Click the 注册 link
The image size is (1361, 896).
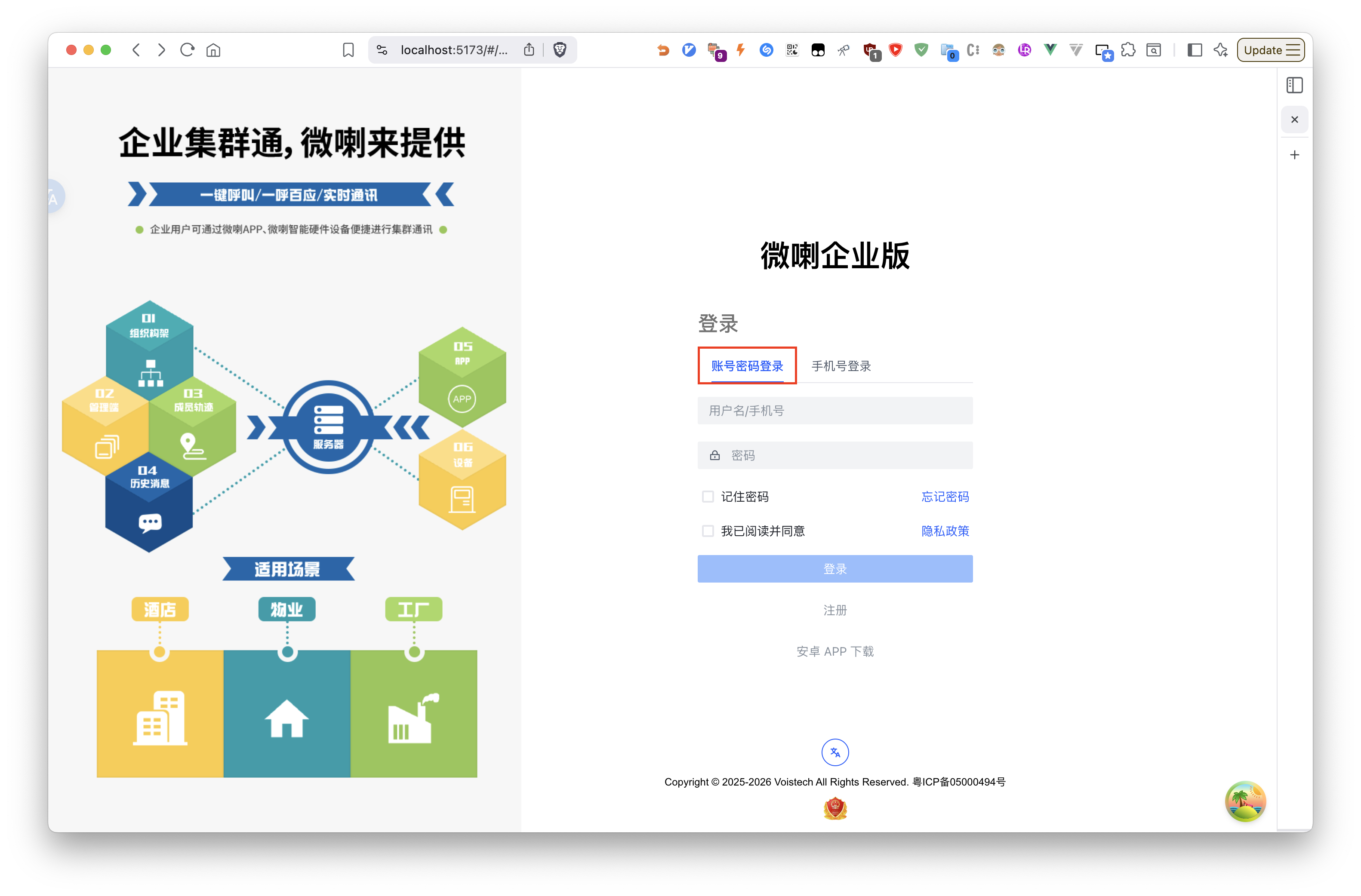835,610
